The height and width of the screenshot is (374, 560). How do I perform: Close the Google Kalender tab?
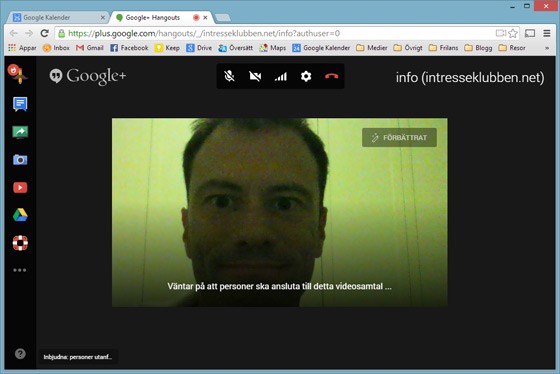tap(103, 18)
